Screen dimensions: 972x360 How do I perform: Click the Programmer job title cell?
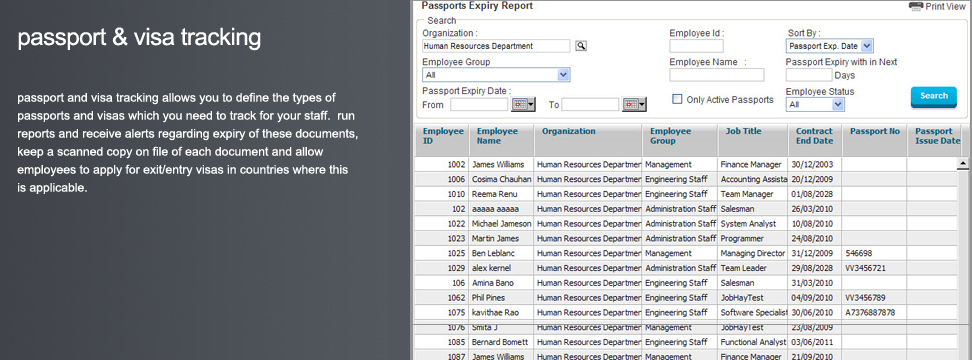pyautogui.click(x=753, y=239)
